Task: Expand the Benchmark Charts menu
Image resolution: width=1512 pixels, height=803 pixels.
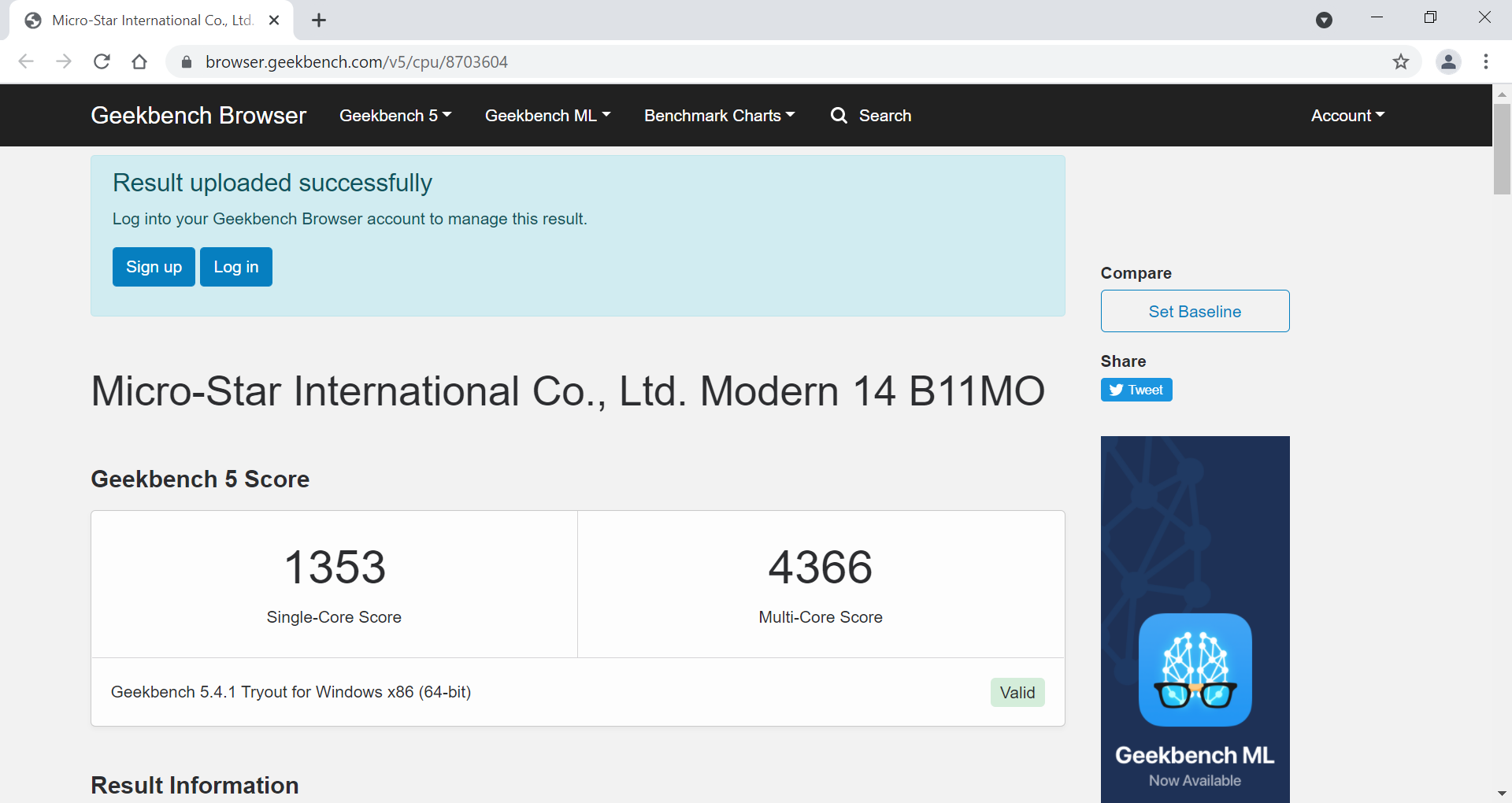Action: pos(720,116)
